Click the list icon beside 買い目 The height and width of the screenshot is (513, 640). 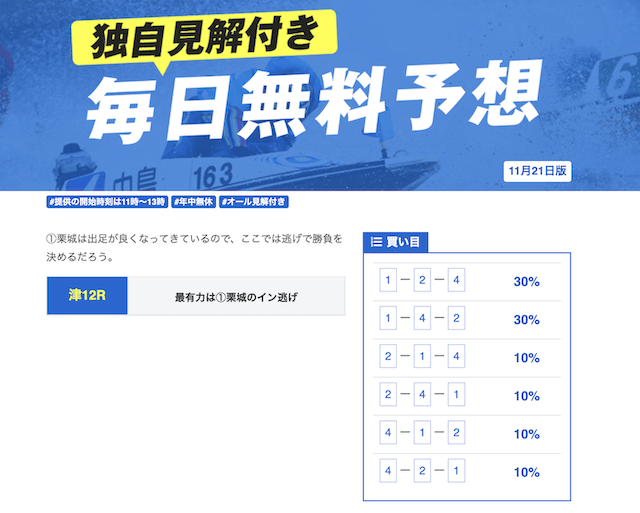pos(376,242)
